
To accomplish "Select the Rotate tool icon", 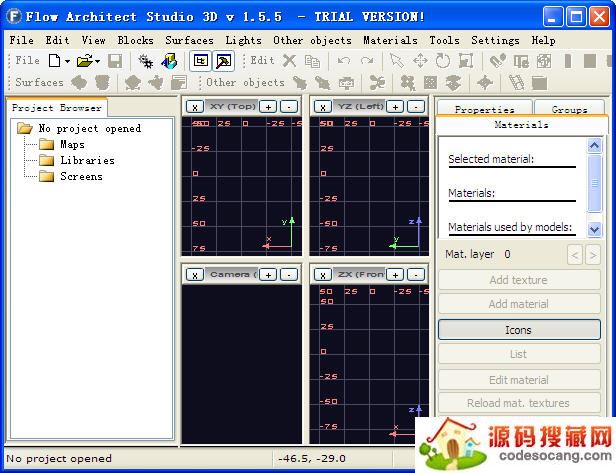I will tap(440, 61).
